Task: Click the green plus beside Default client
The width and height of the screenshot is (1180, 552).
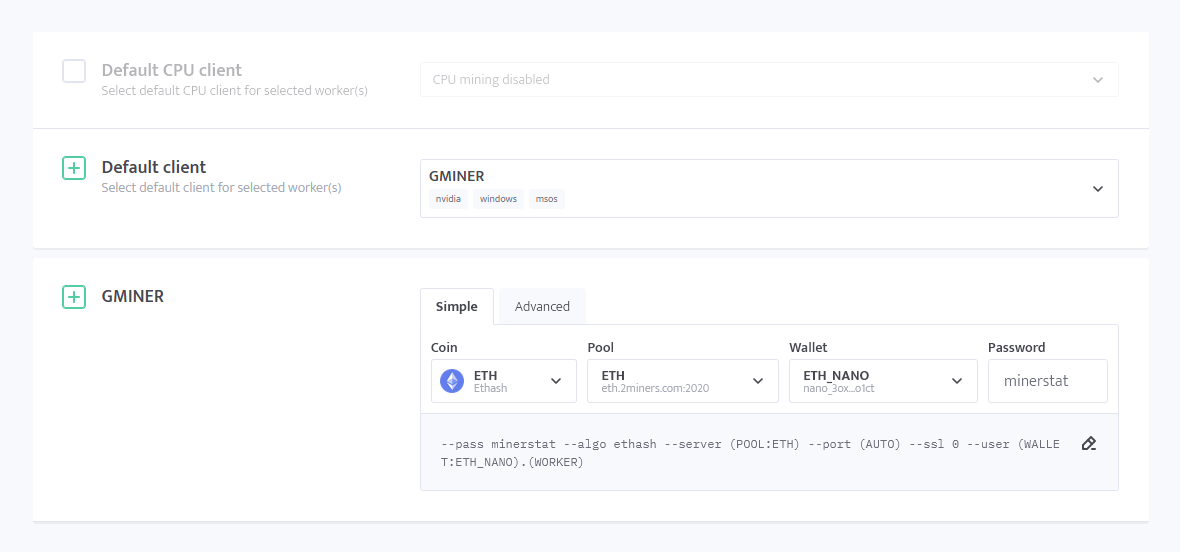Action: [74, 168]
